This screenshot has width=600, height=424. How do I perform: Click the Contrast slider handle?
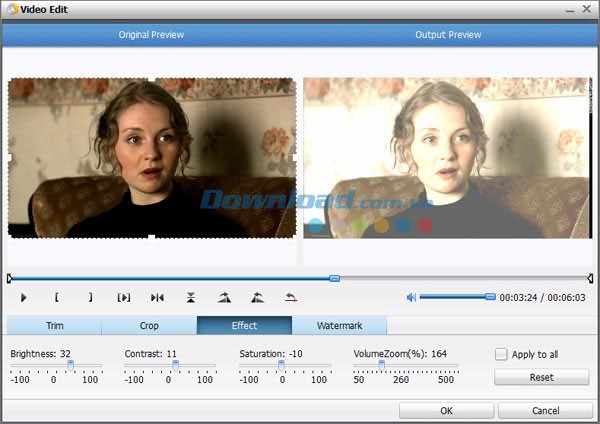tap(175, 366)
